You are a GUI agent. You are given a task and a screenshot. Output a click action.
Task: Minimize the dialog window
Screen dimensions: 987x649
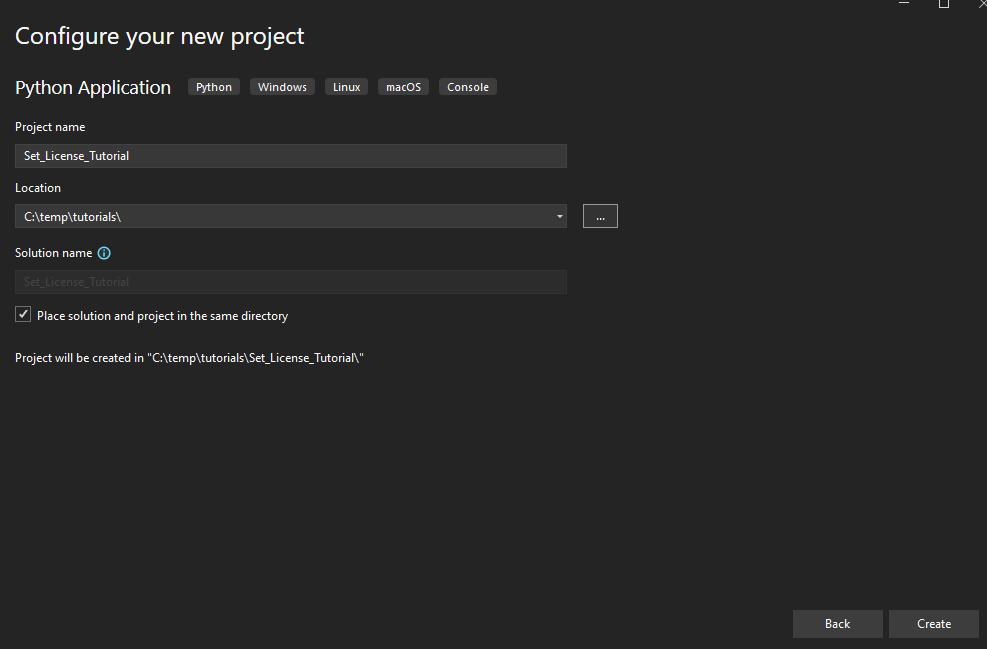(x=904, y=3)
